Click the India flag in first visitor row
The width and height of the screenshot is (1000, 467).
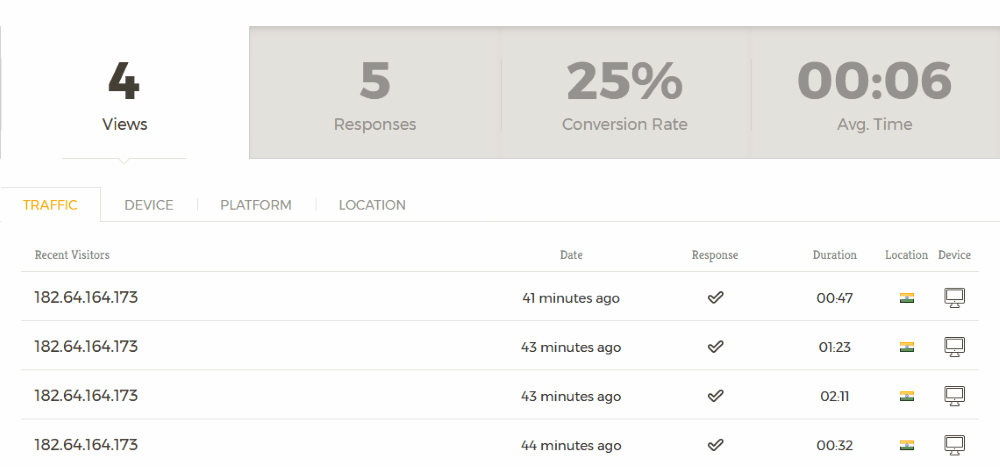tap(906, 298)
